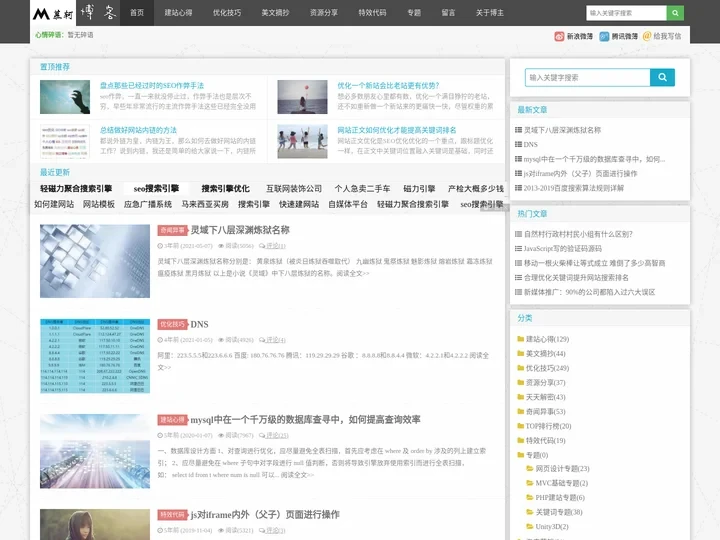Click folder icon beside 特效代码(19)
Image resolution: width=720 pixels, height=540 pixels.
520,440
